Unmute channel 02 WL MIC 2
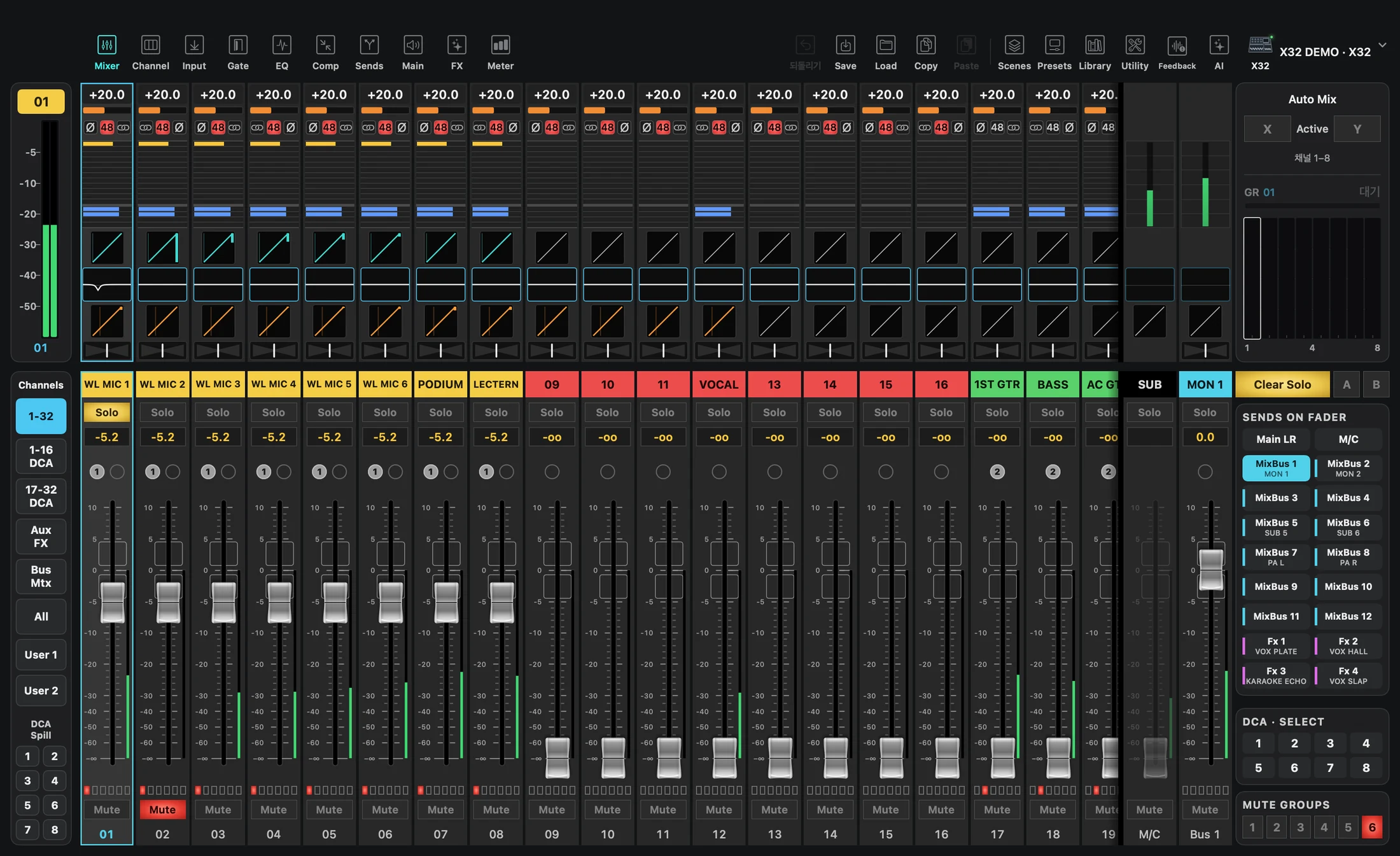The image size is (1400, 856). [x=162, y=810]
